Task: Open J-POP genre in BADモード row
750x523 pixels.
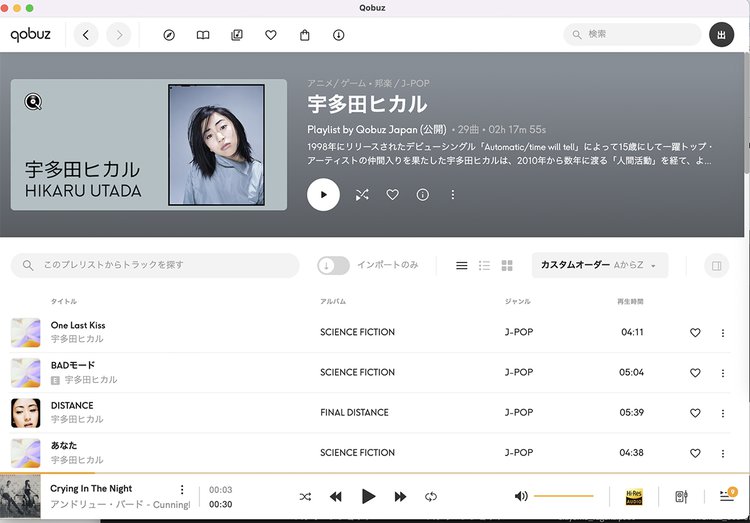Action: pos(519,372)
